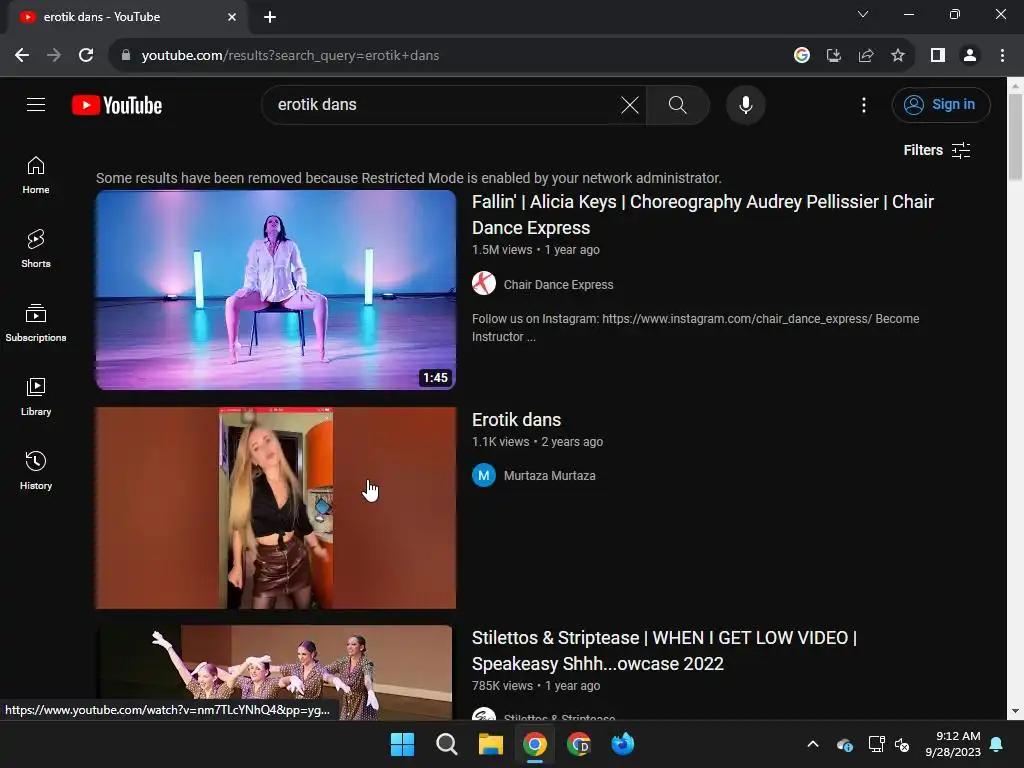Show hidden system tray icons

(813, 744)
